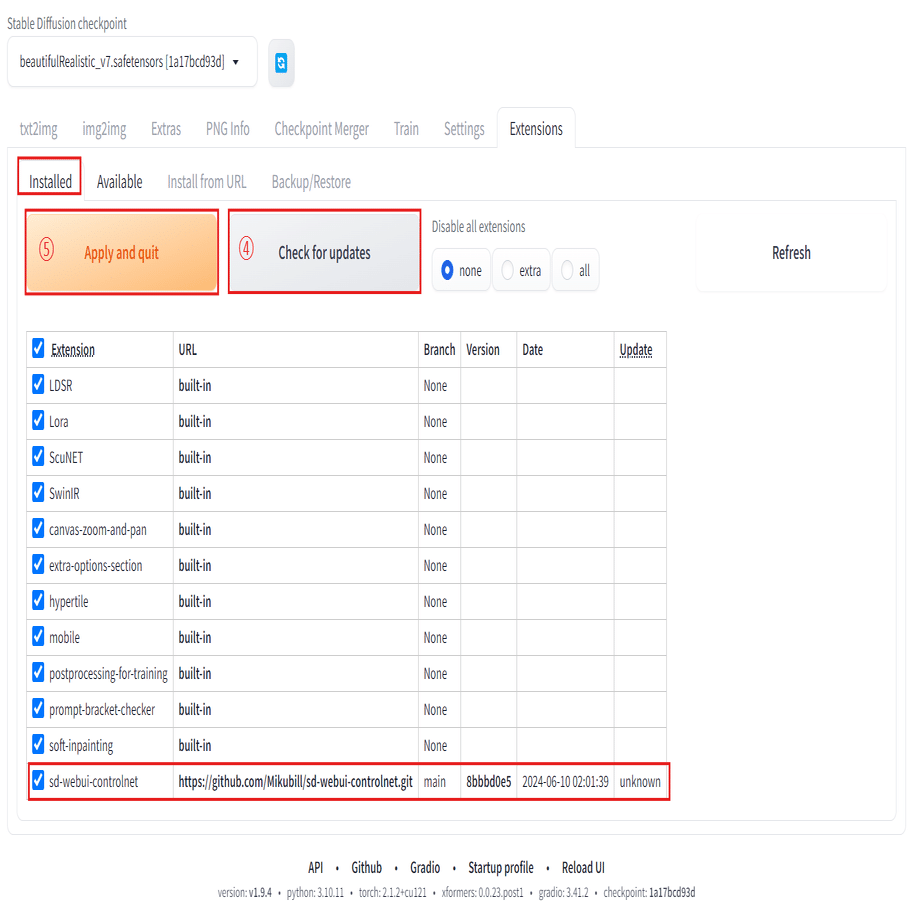Toggle extra-options-section extension checkbox
This screenshot has height=912, width=912.
point(38,565)
